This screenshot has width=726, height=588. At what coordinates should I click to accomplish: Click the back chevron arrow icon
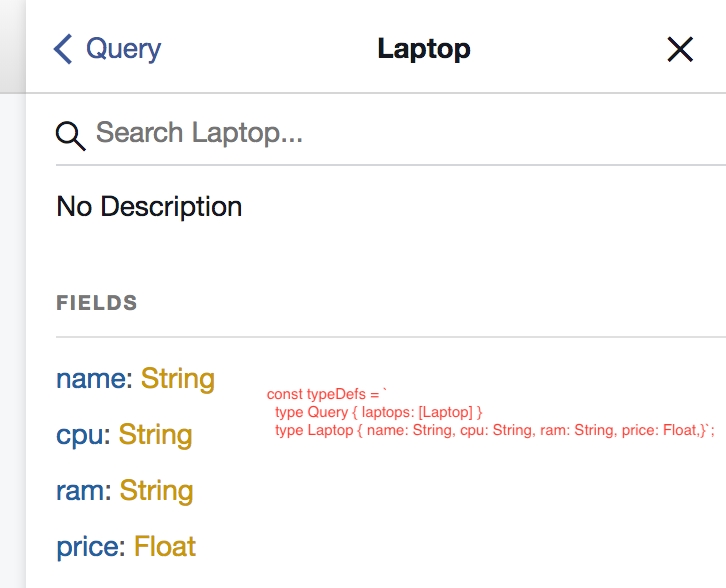[63, 49]
